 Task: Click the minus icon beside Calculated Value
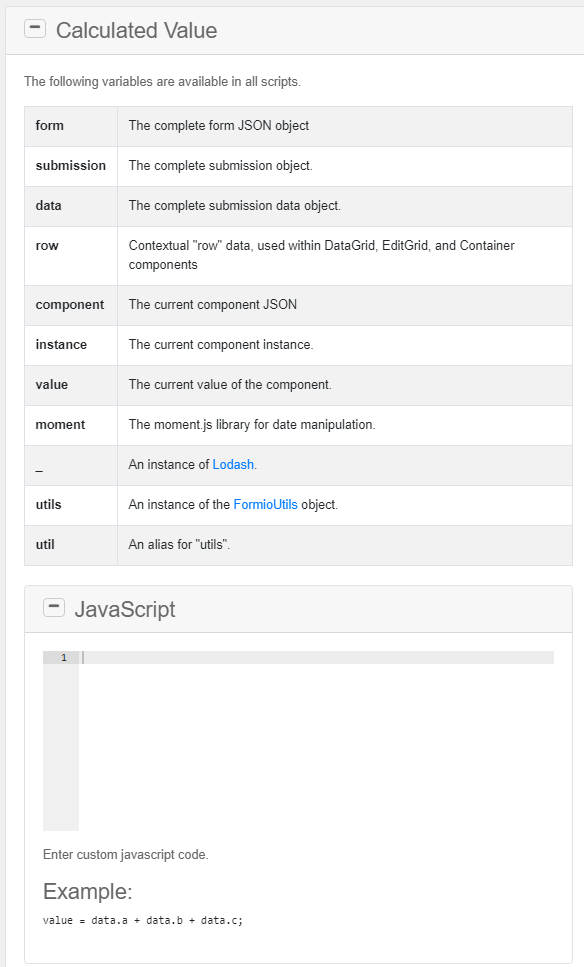tap(35, 29)
